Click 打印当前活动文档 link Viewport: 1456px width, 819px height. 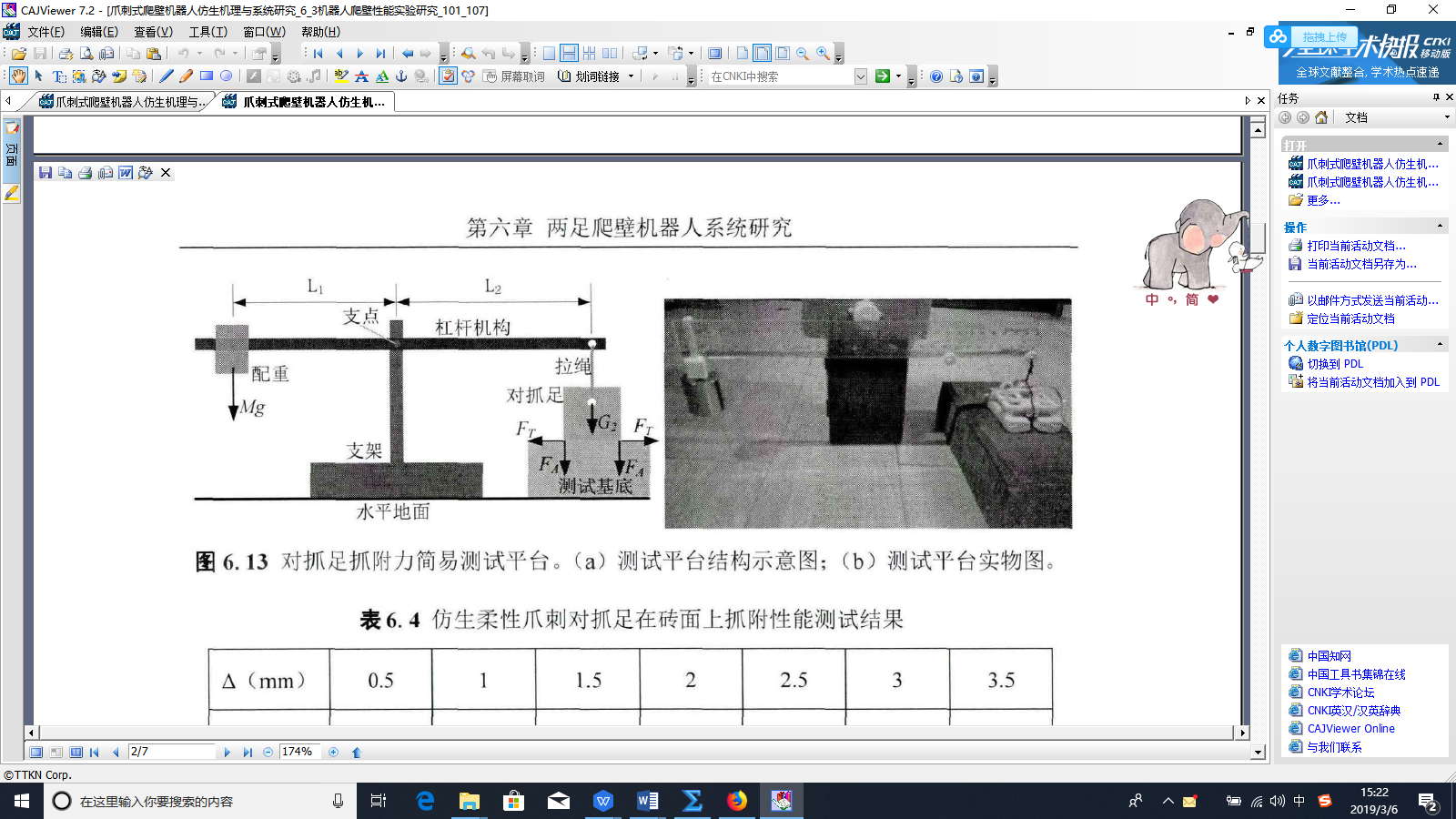[x=1356, y=246]
